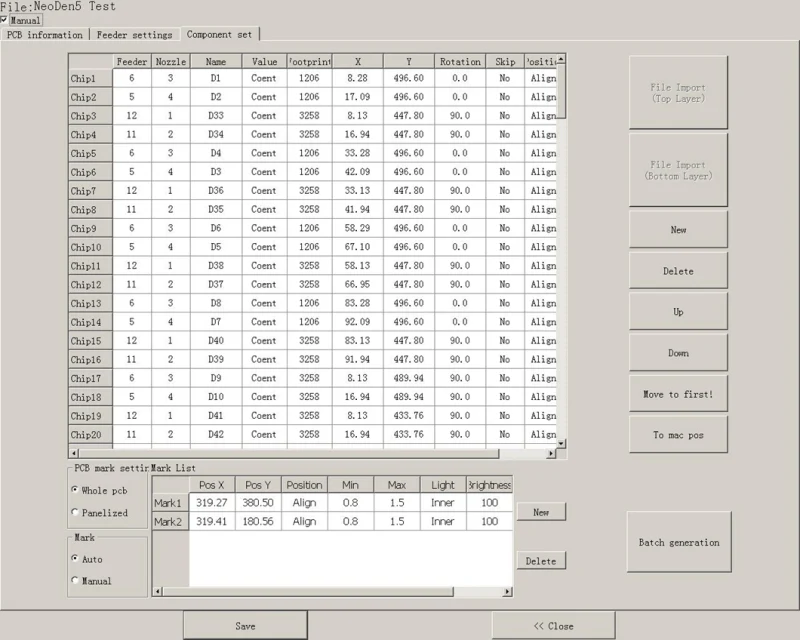This screenshot has height=640, width=800.
Task: Click name cell D40
Action: [216, 340]
